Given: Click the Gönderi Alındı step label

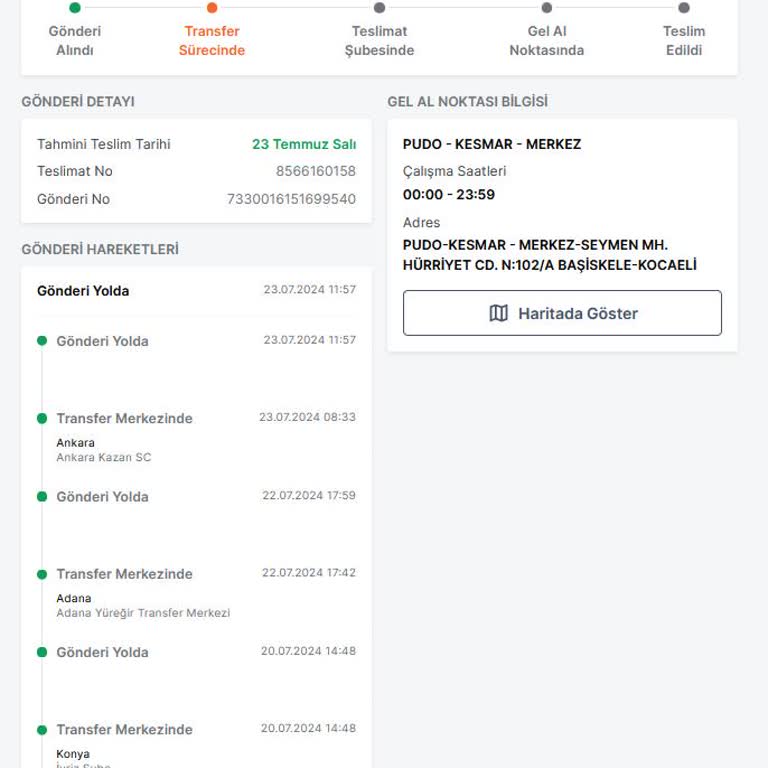Looking at the screenshot, I should point(75,41).
